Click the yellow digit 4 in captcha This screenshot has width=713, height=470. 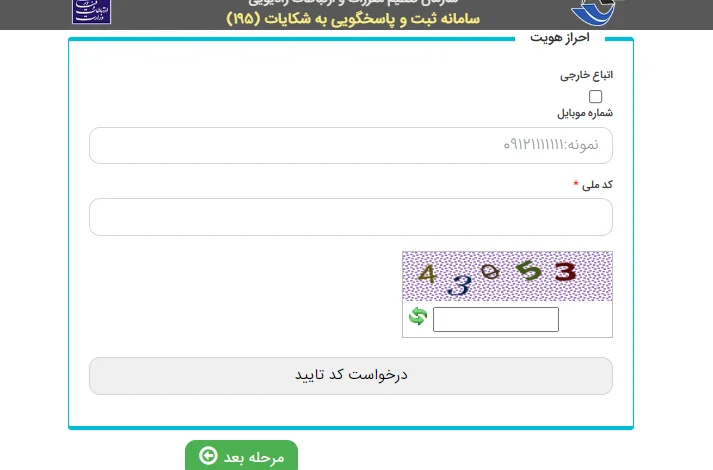427,274
